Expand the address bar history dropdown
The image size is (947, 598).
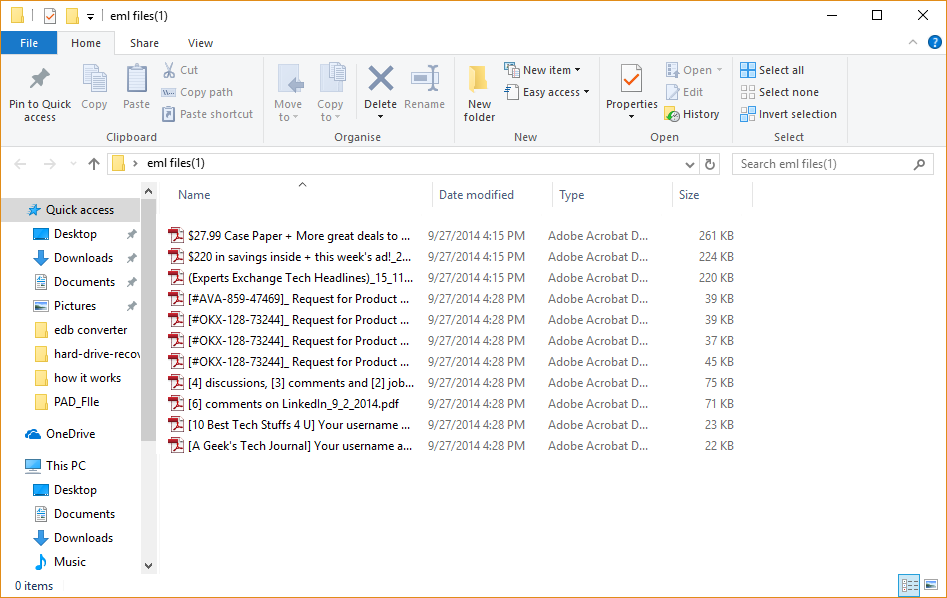689,164
